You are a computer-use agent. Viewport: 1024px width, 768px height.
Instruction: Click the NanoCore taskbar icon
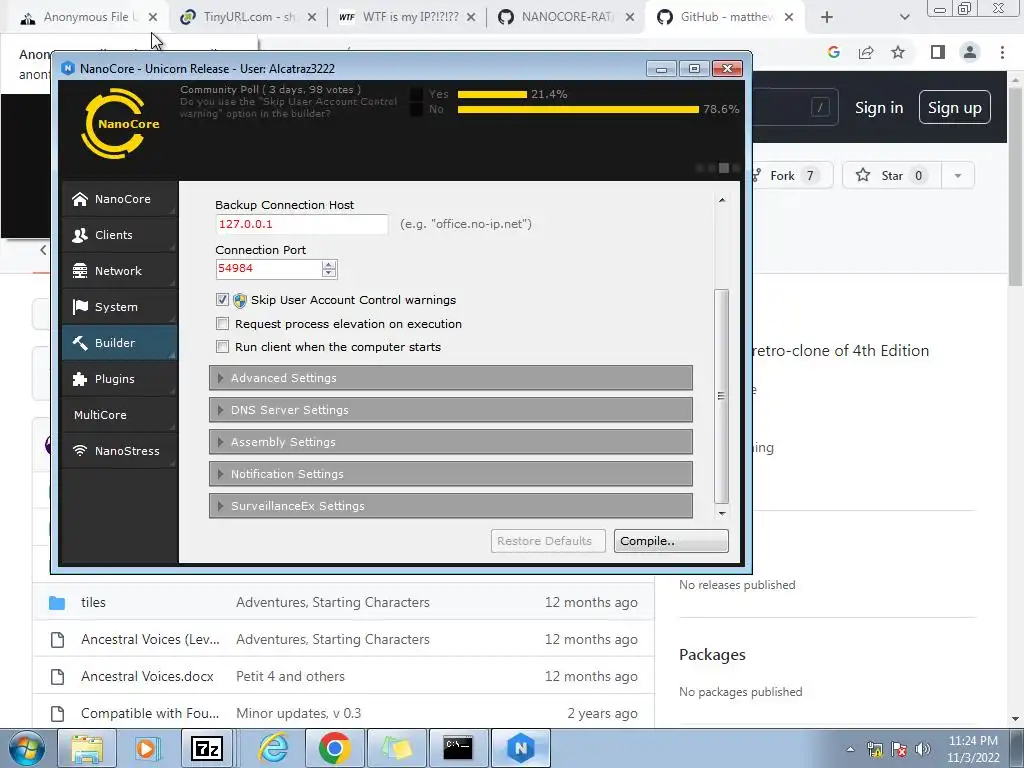pyautogui.click(x=520, y=748)
